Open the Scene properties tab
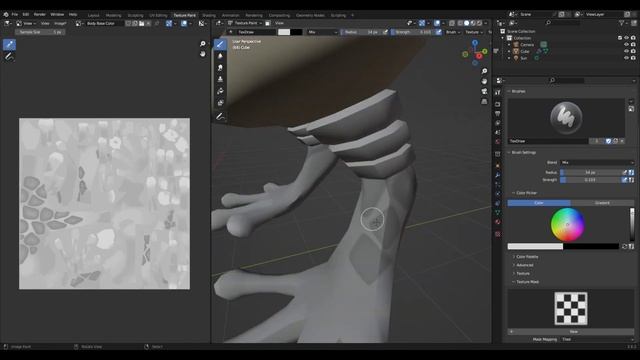 [498, 132]
